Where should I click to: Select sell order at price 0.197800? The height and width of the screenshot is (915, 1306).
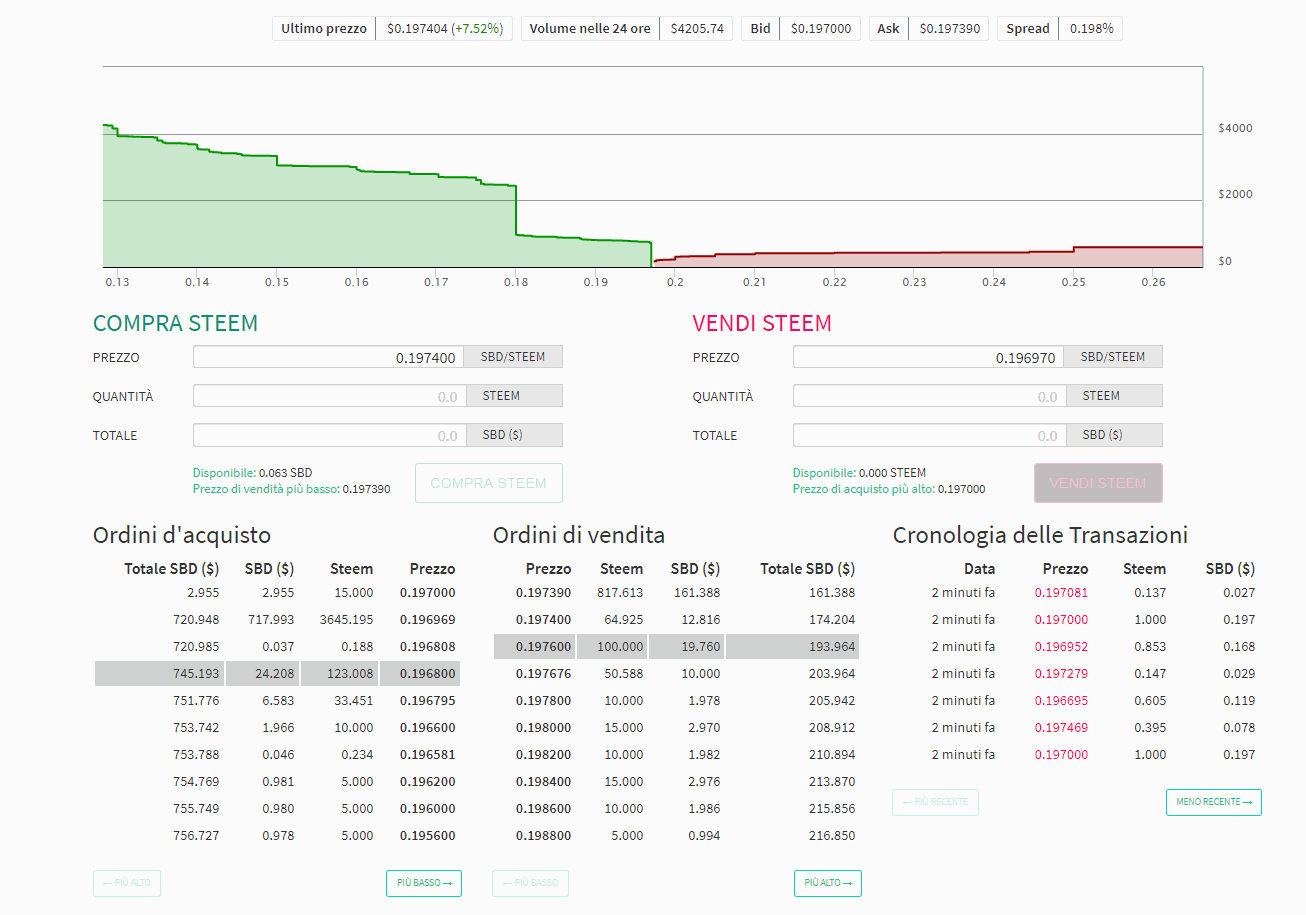pyautogui.click(x=677, y=700)
